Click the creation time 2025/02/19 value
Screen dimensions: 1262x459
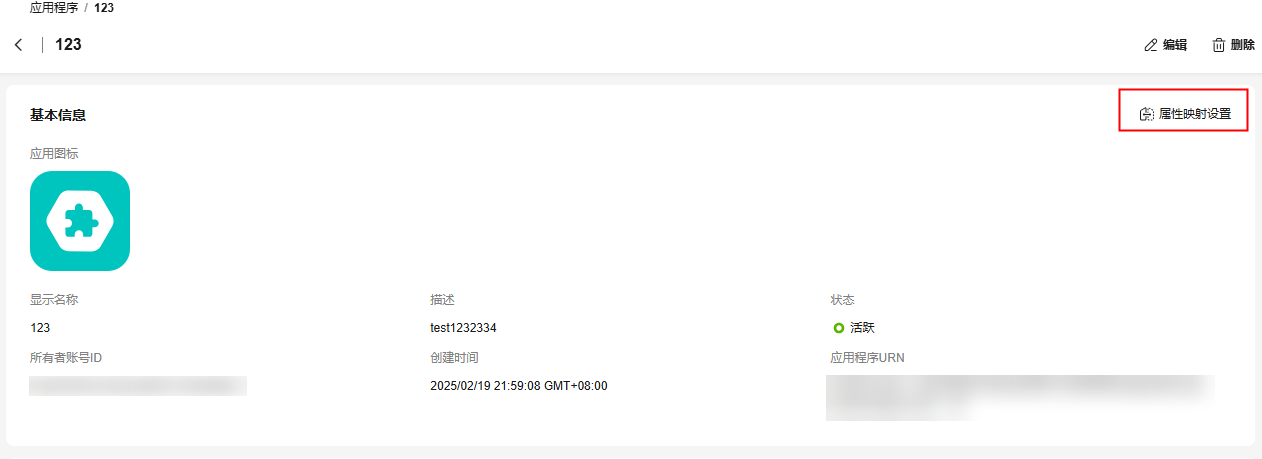[519, 386]
